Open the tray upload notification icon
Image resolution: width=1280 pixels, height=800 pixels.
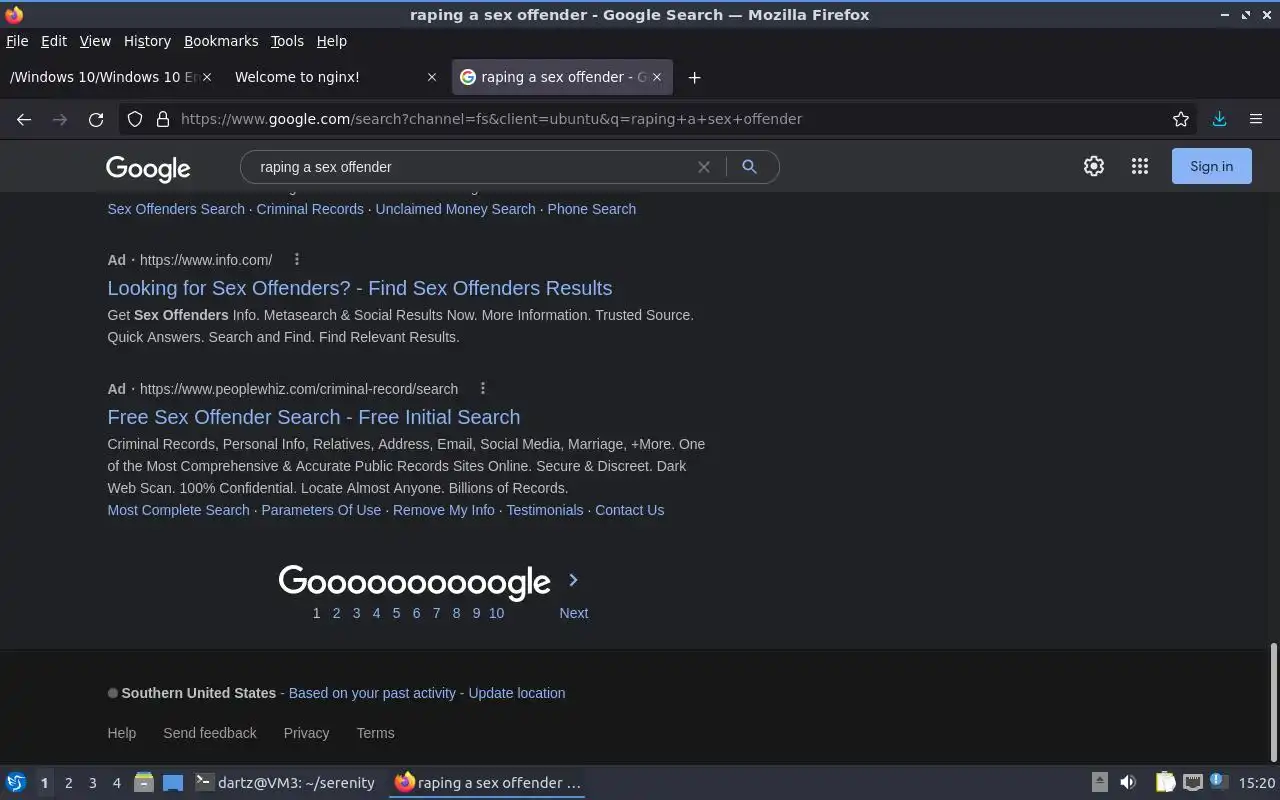point(1099,782)
